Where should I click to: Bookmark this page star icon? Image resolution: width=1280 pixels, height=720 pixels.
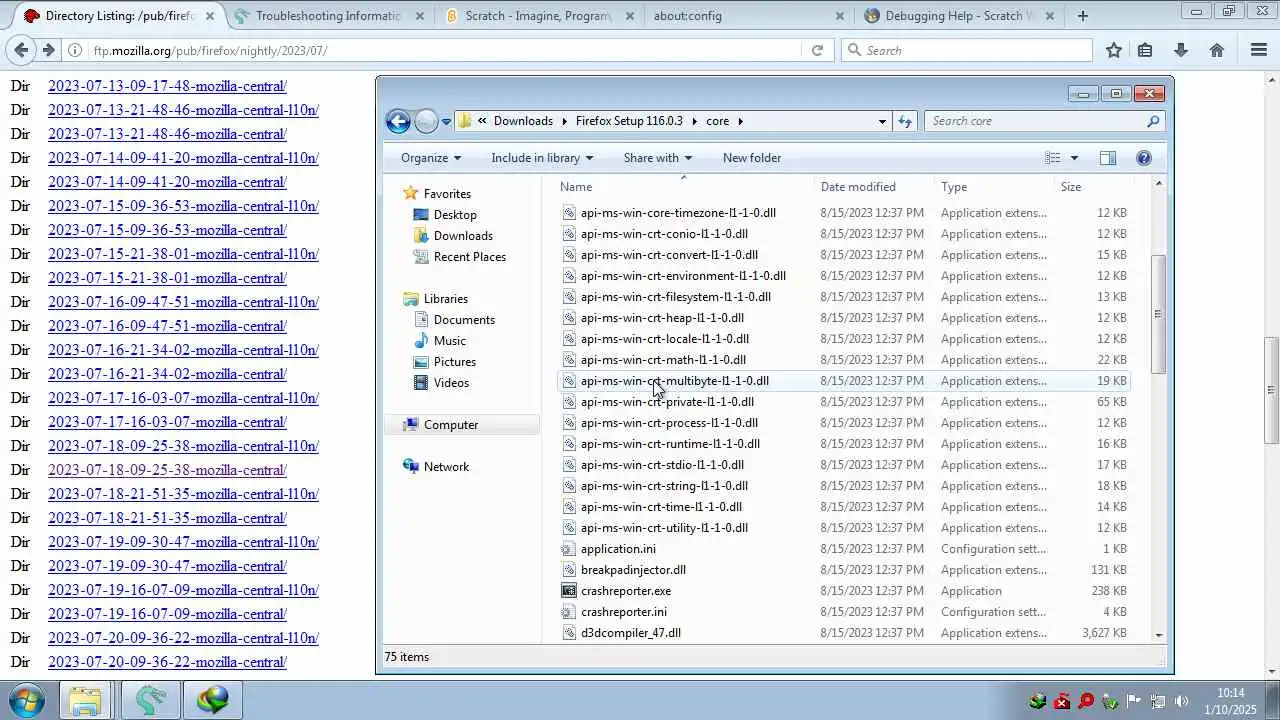[x=1114, y=50]
